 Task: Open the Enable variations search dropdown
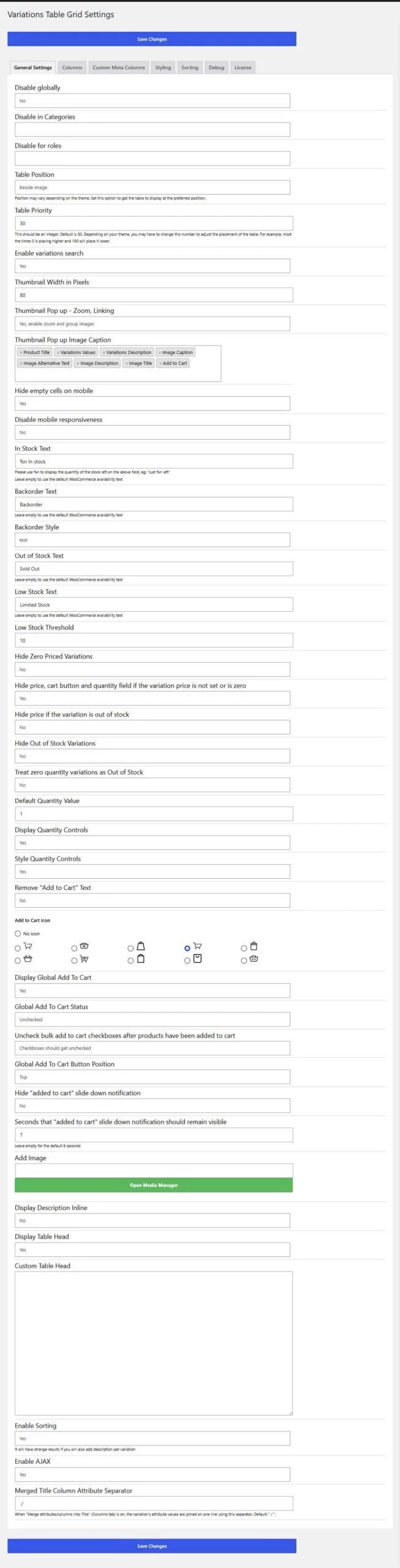pos(152,266)
